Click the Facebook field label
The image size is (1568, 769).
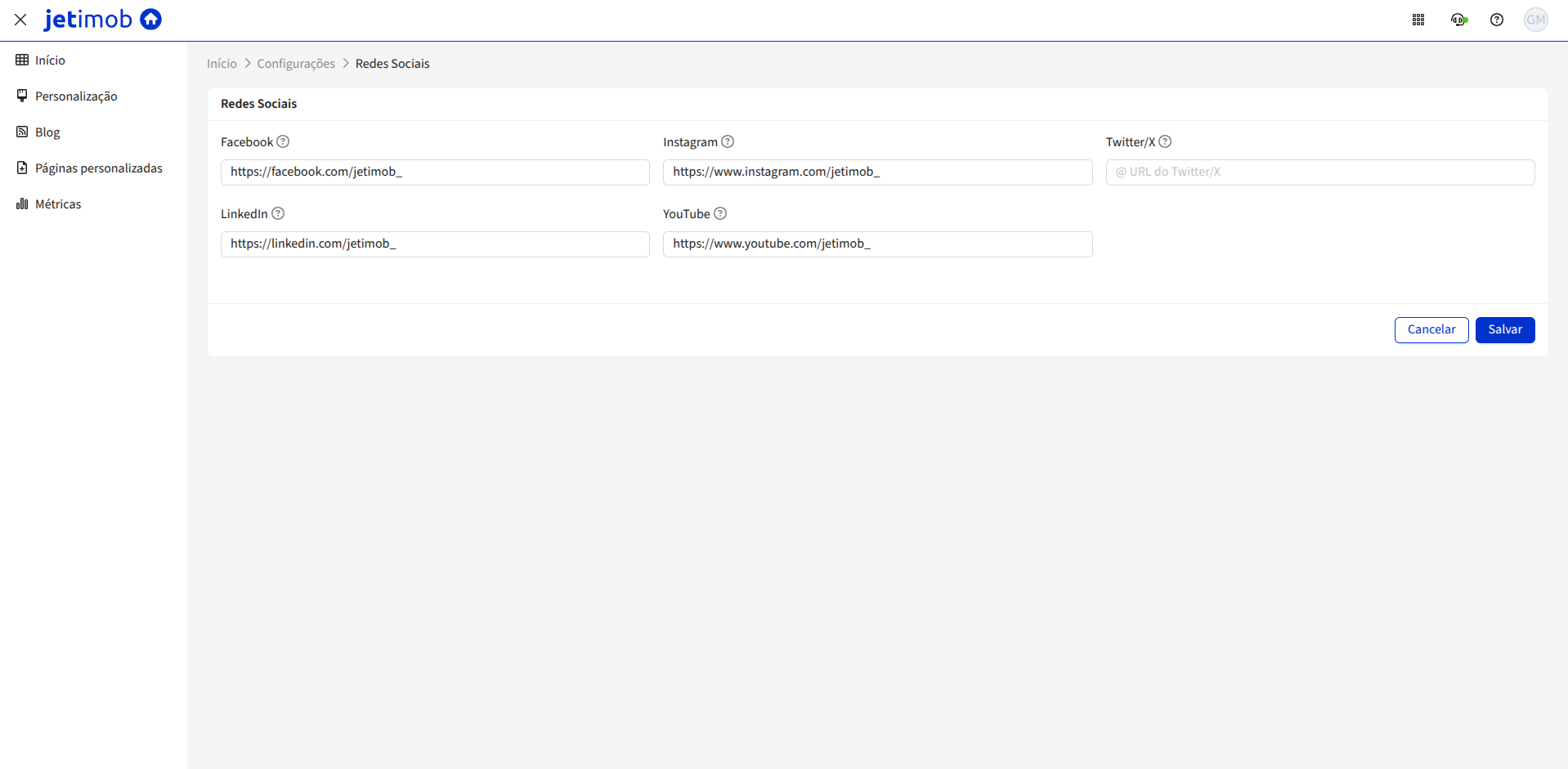pos(247,142)
